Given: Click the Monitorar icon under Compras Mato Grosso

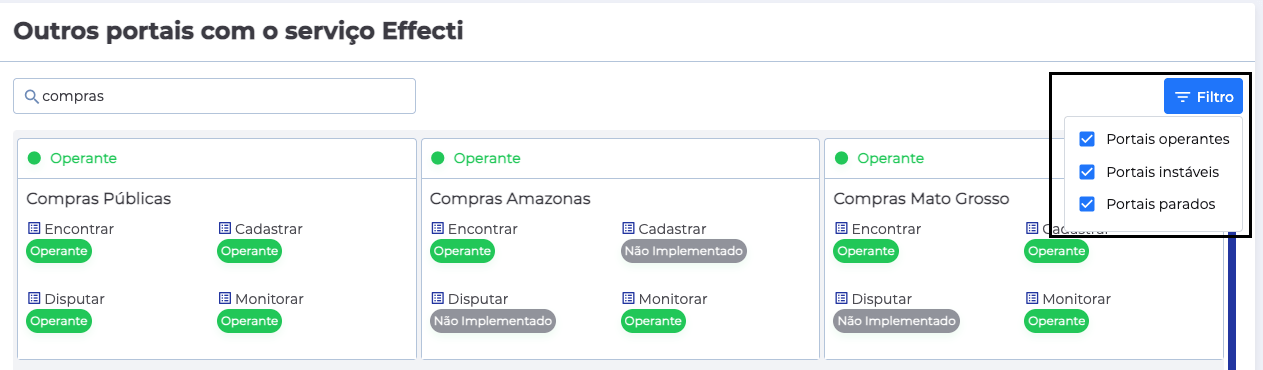Looking at the screenshot, I should point(1032,299).
